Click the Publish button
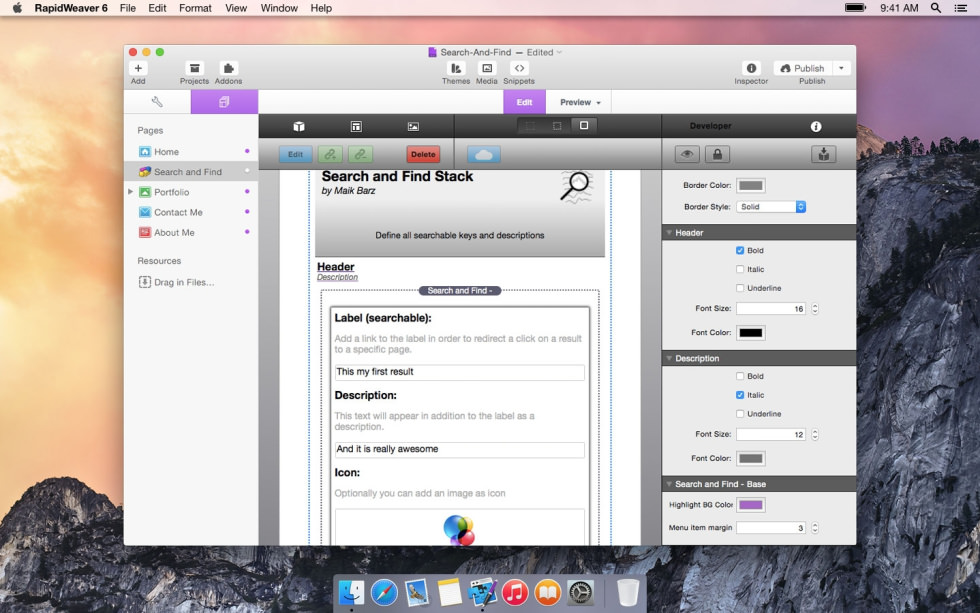 (803, 68)
